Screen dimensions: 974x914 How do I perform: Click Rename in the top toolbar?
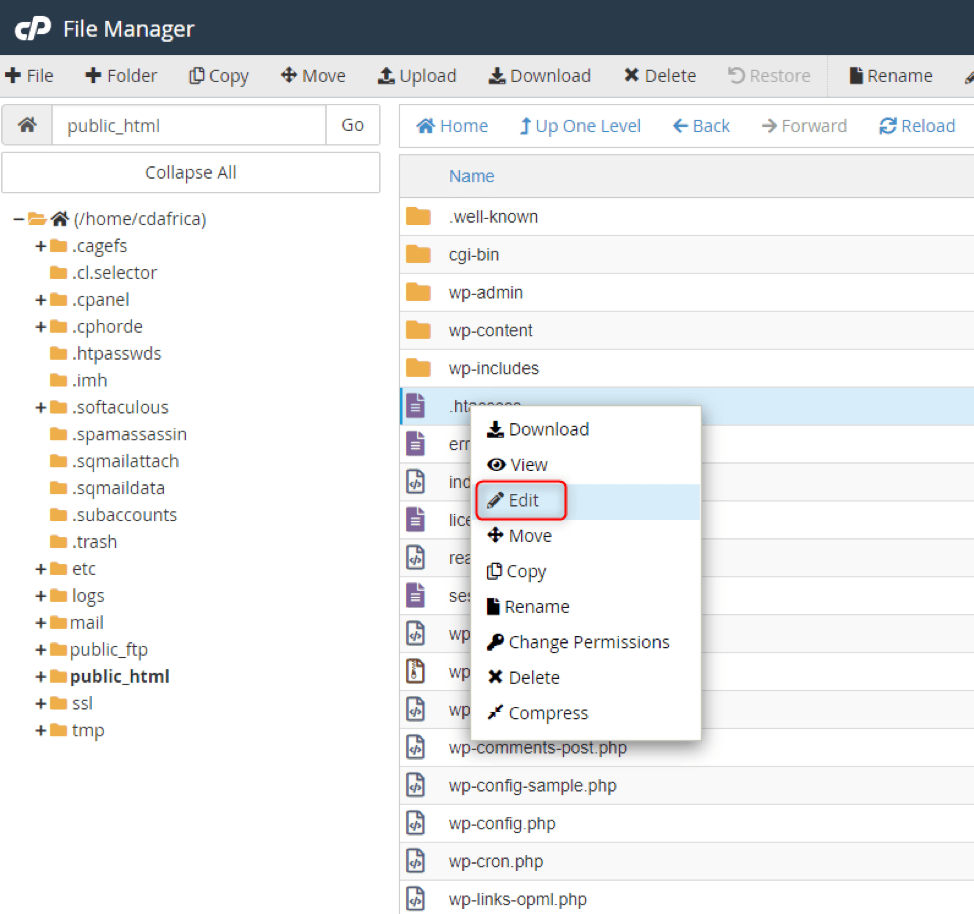(x=891, y=76)
